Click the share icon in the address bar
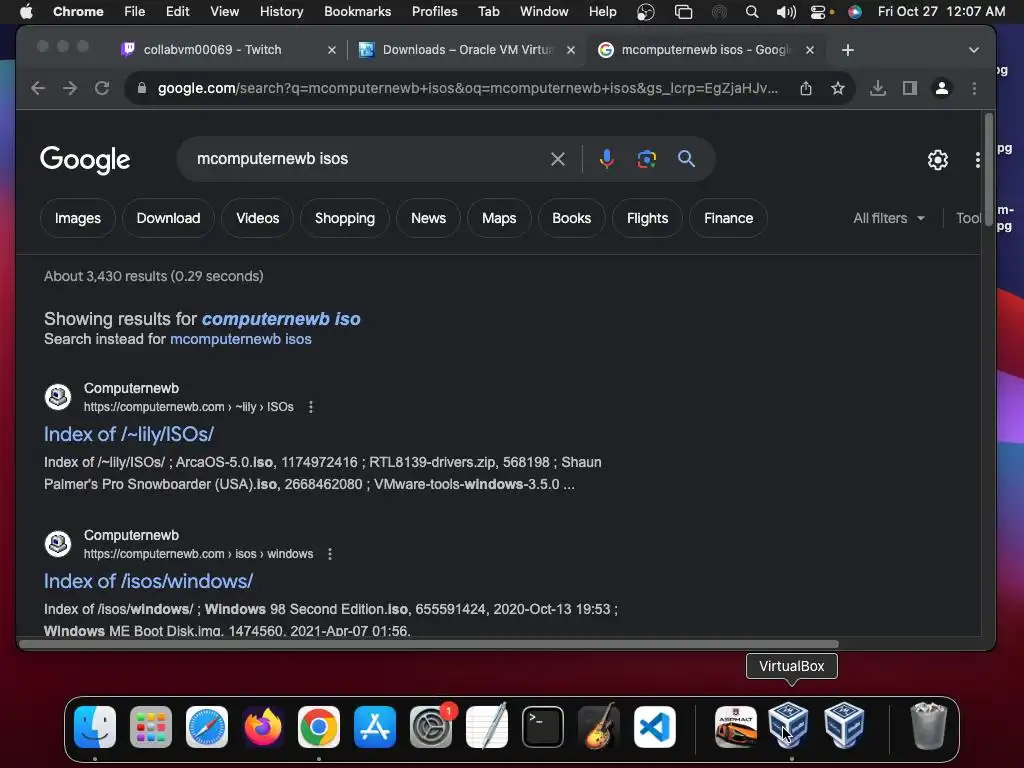Viewport: 1024px width, 768px height. click(x=806, y=88)
